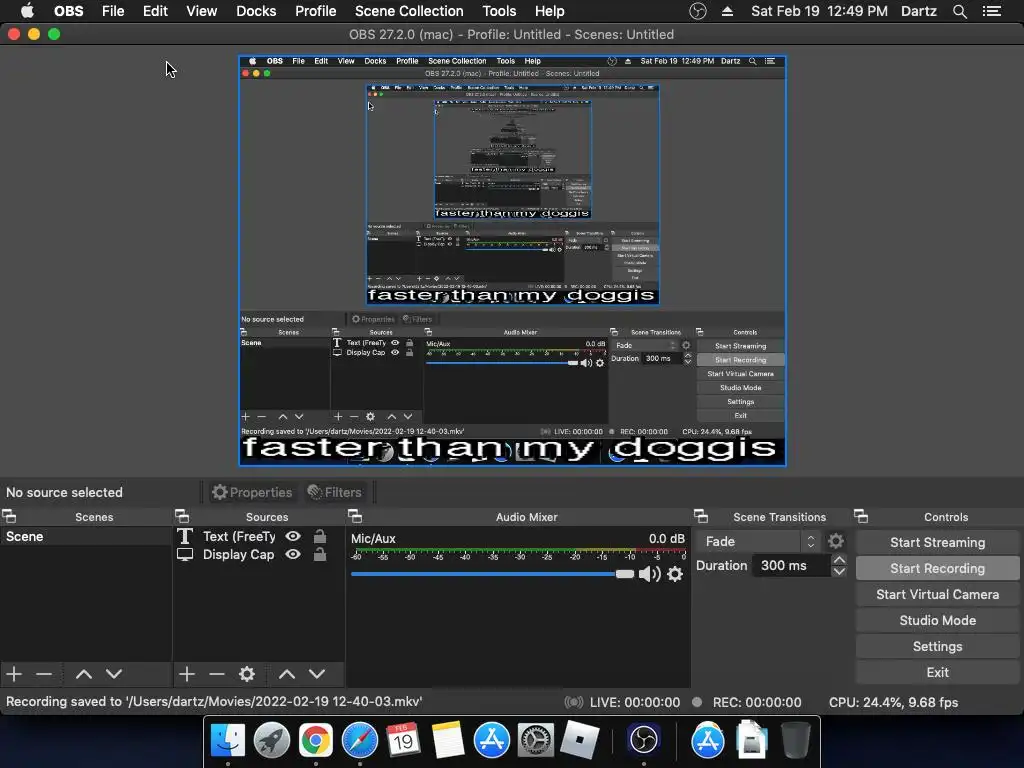Pop out the Controls dock icon
The height and width of the screenshot is (768, 1024).
click(x=861, y=517)
